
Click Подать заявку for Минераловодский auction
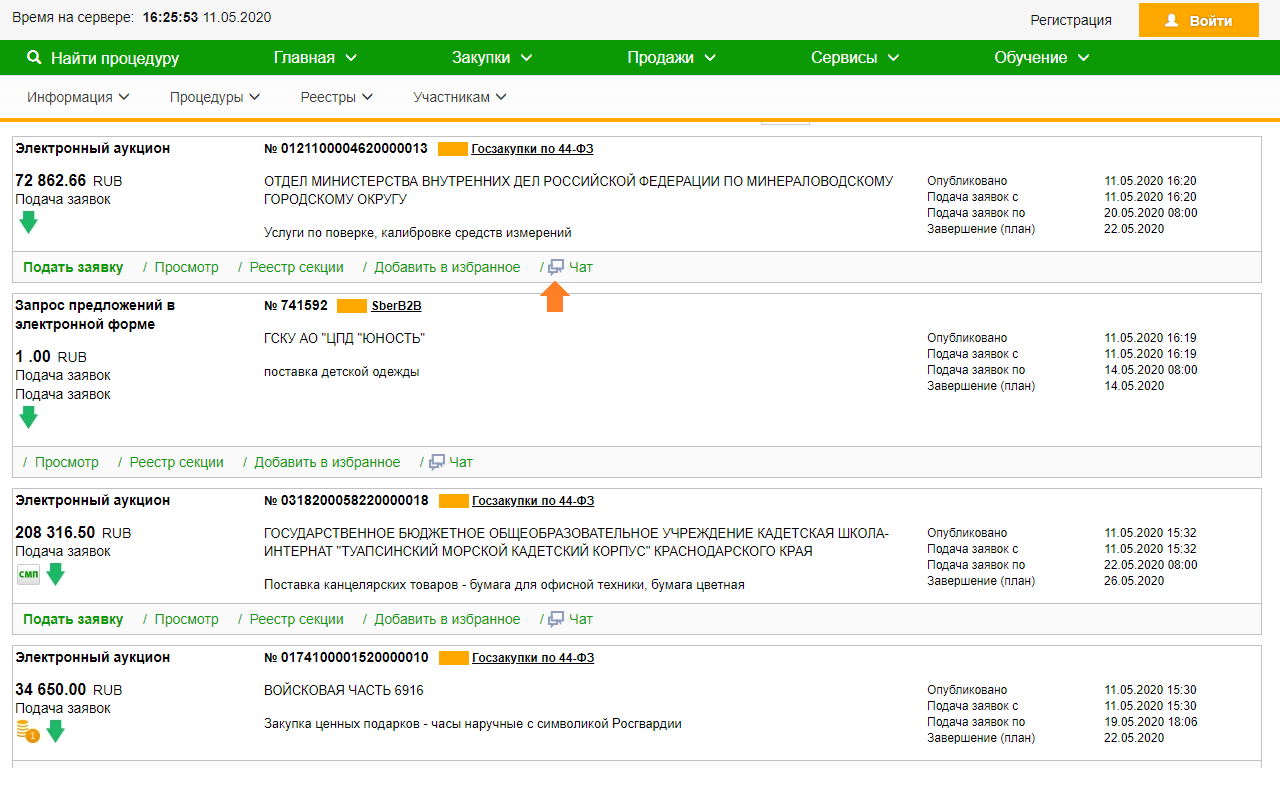pyautogui.click(x=73, y=267)
